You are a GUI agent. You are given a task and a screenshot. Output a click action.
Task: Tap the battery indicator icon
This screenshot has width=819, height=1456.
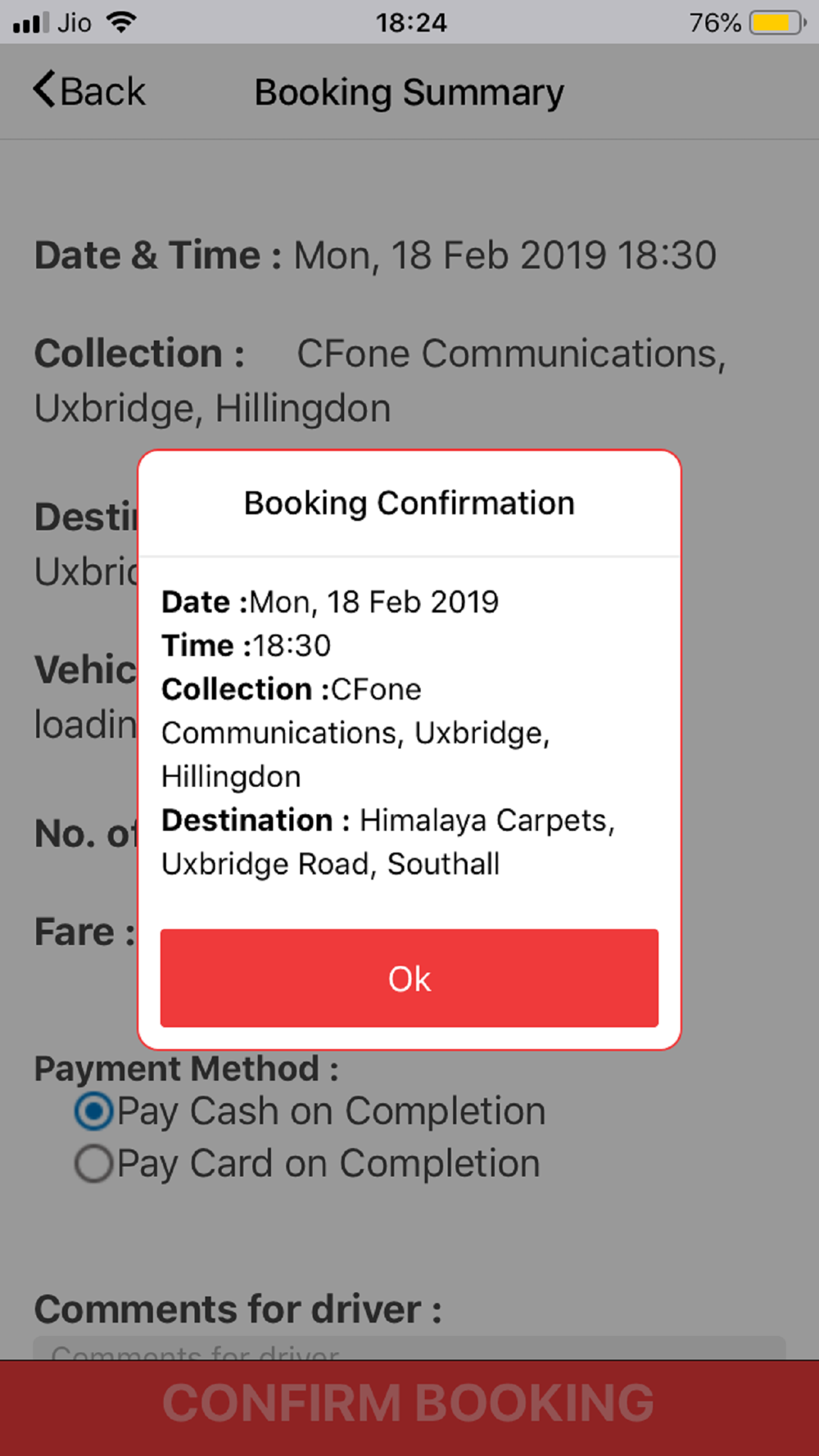[777, 22]
